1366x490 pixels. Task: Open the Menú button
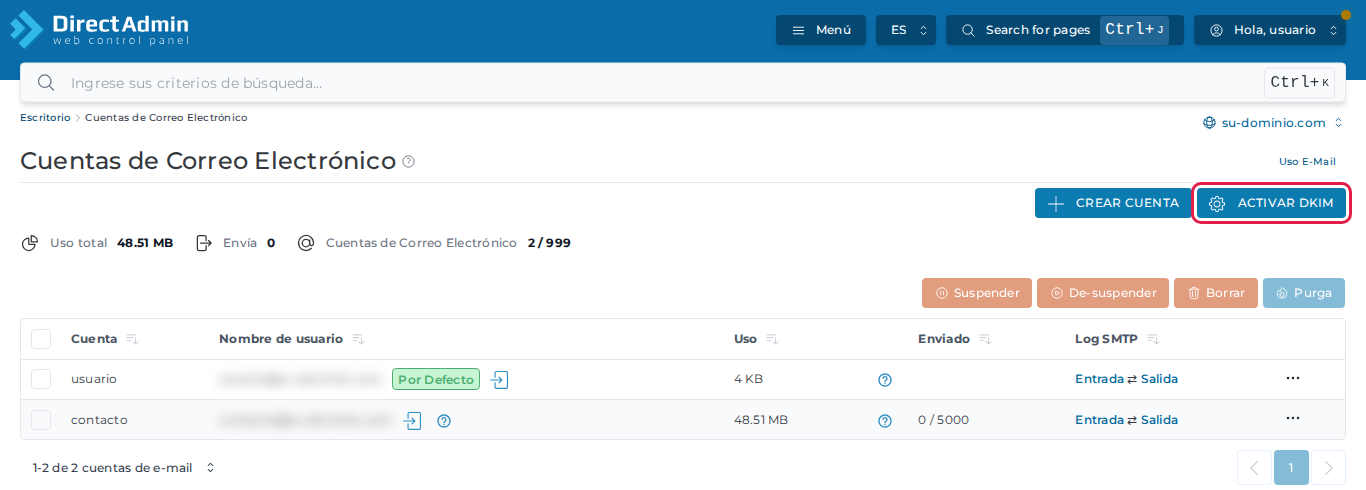[821, 30]
